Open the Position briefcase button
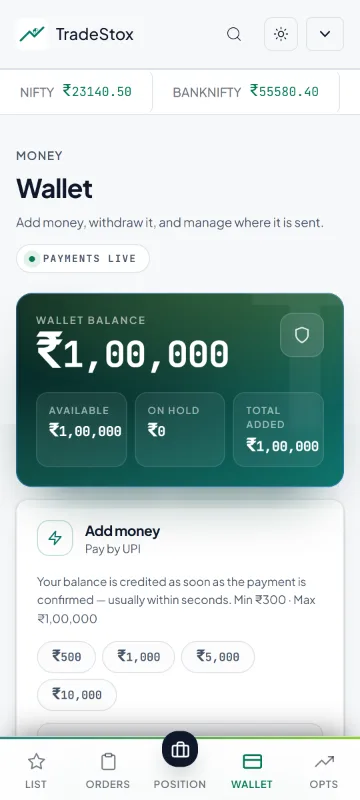The width and height of the screenshot is (360, 800). click(180, 749)
